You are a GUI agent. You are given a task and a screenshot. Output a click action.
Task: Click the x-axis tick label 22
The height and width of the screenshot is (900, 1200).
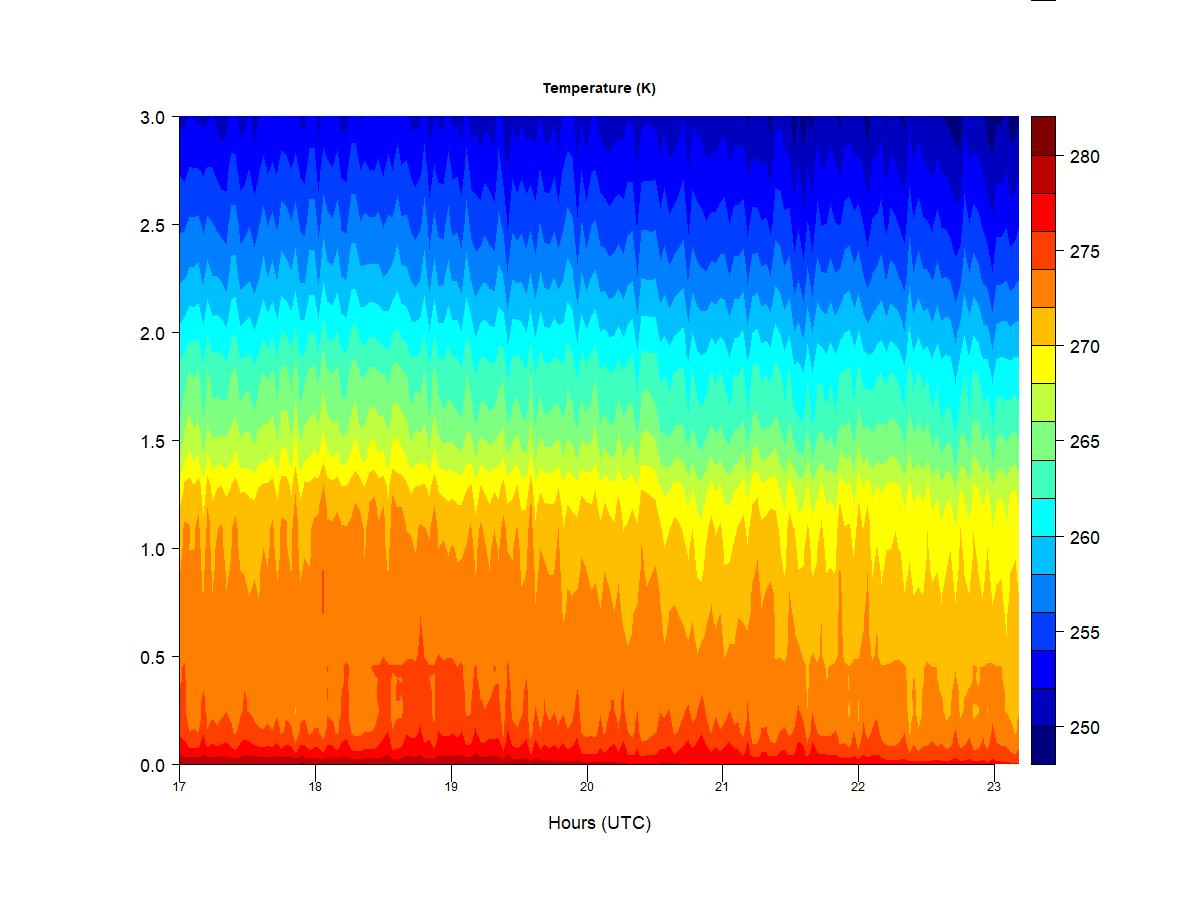(x=858, y=786)
